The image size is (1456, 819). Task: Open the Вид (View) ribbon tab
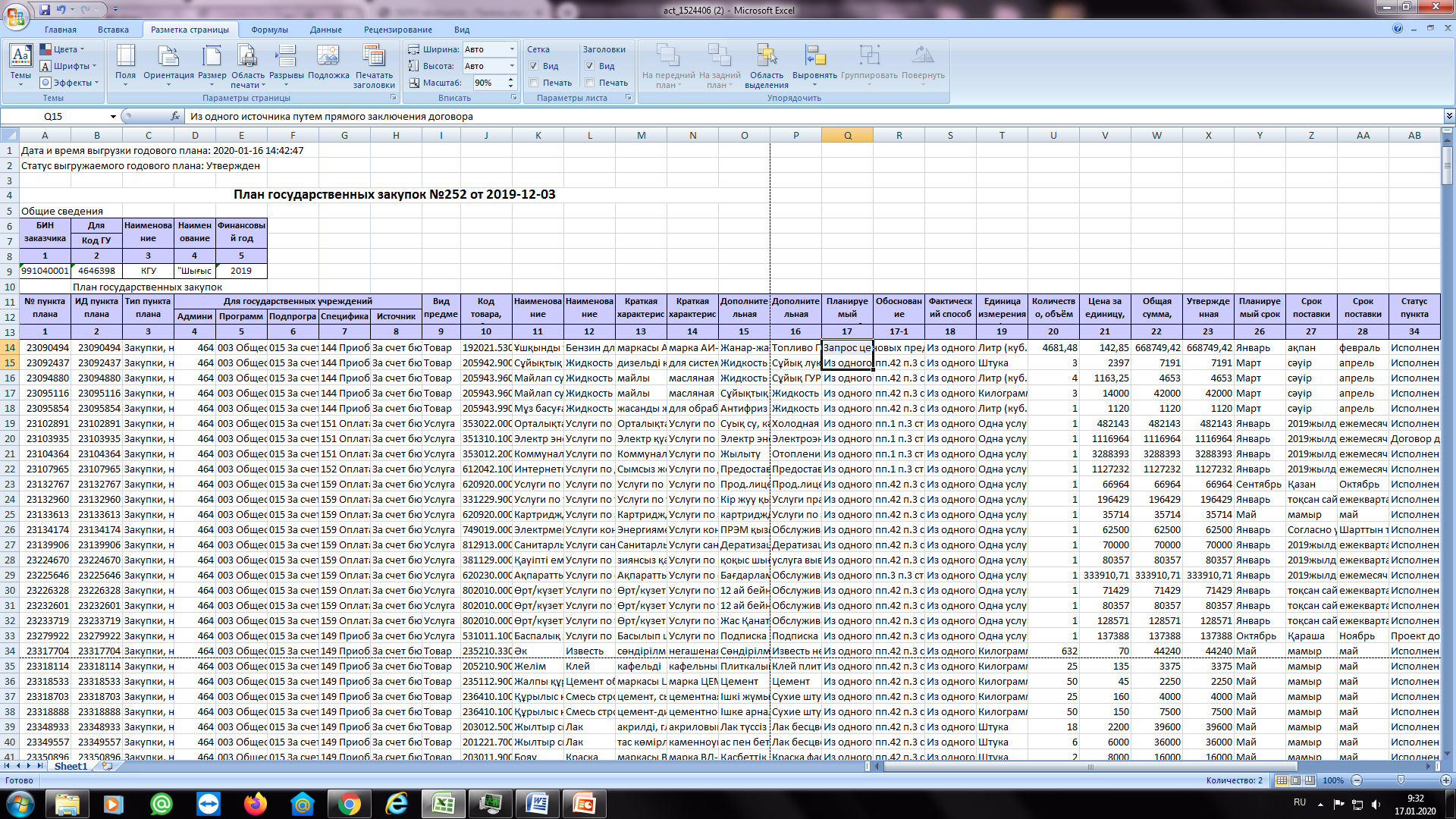click(462, 30)
